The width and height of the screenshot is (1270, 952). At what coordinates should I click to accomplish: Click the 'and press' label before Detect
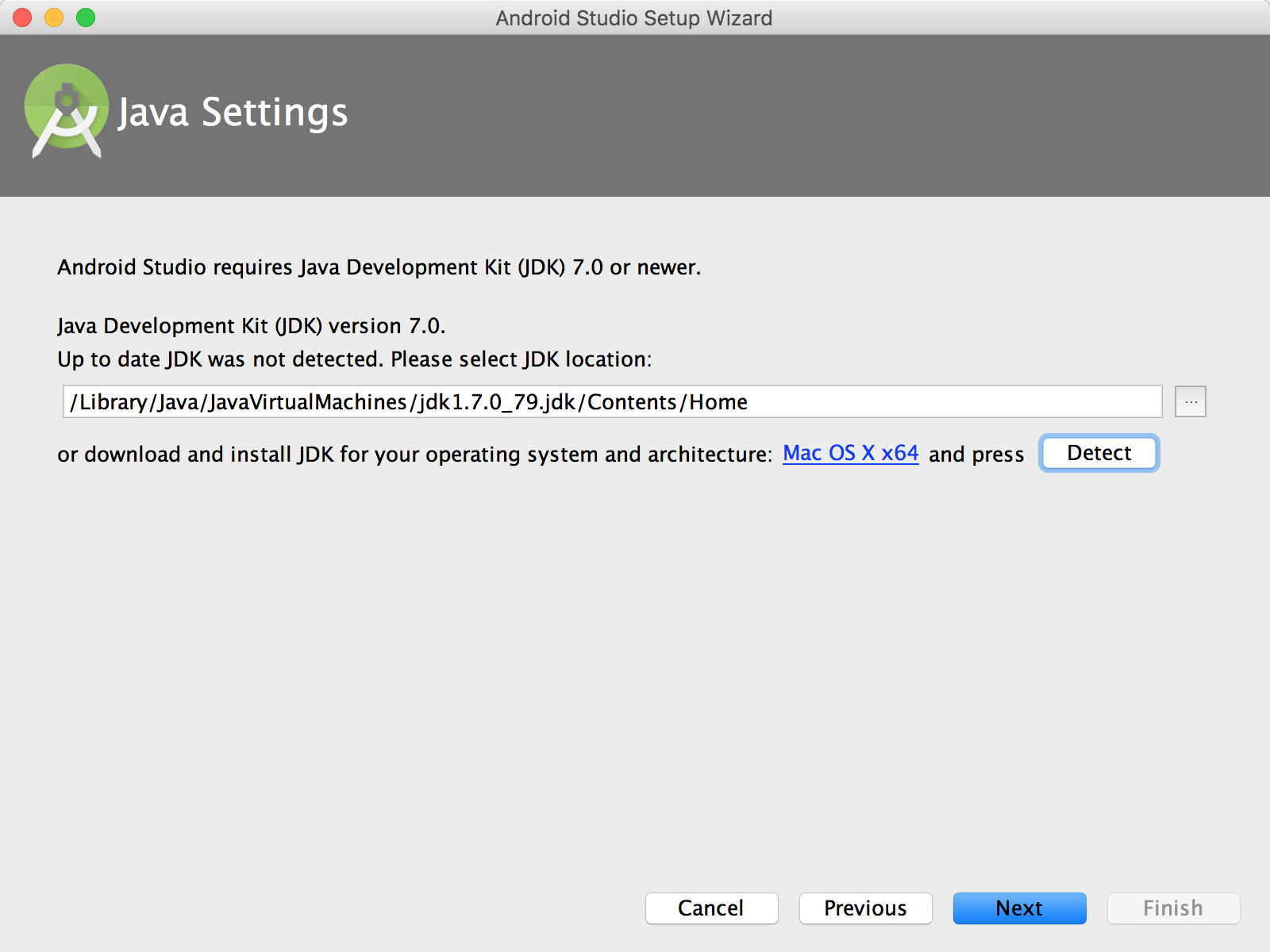tap(976, 455)
